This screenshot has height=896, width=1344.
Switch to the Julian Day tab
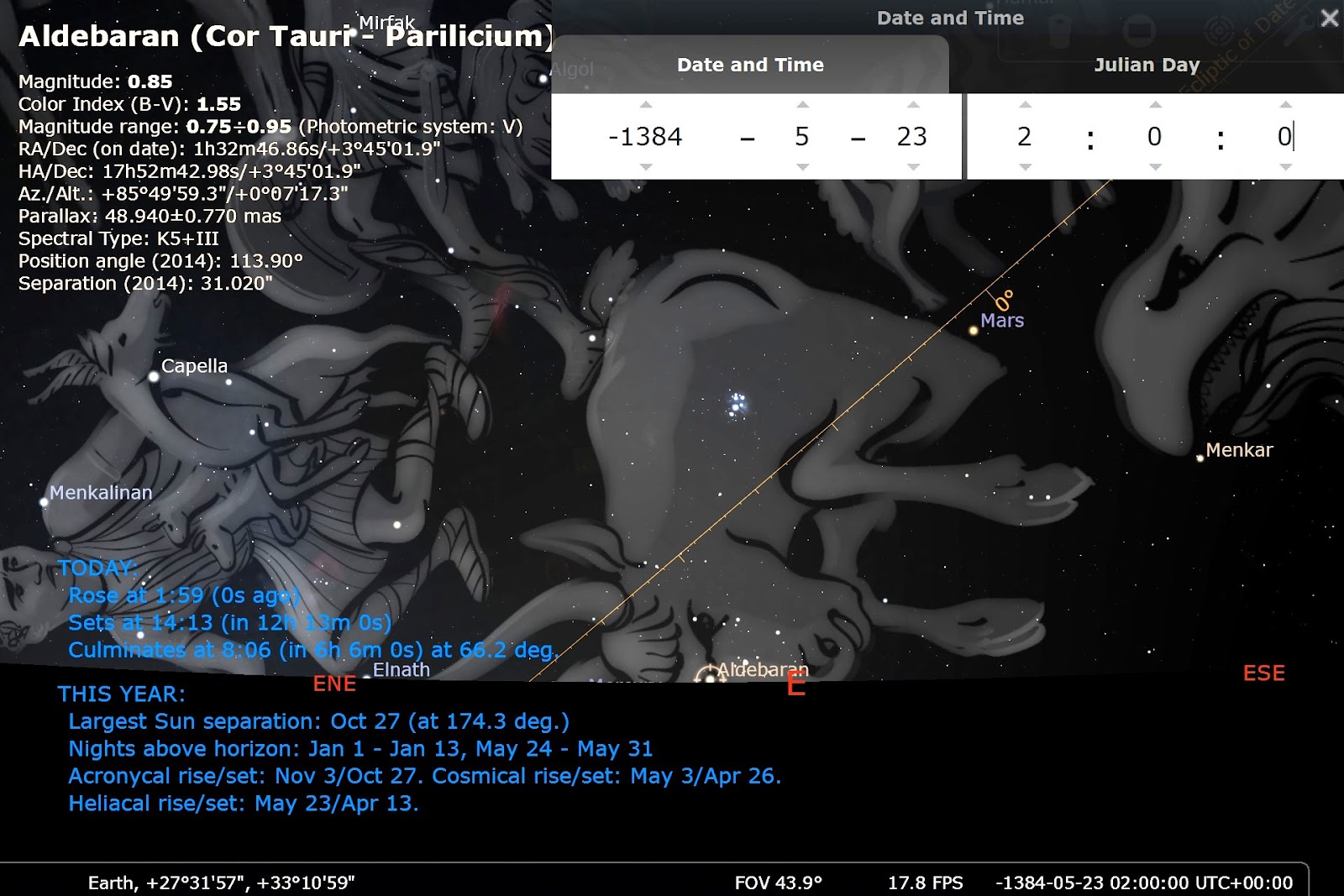[1147, 65]
